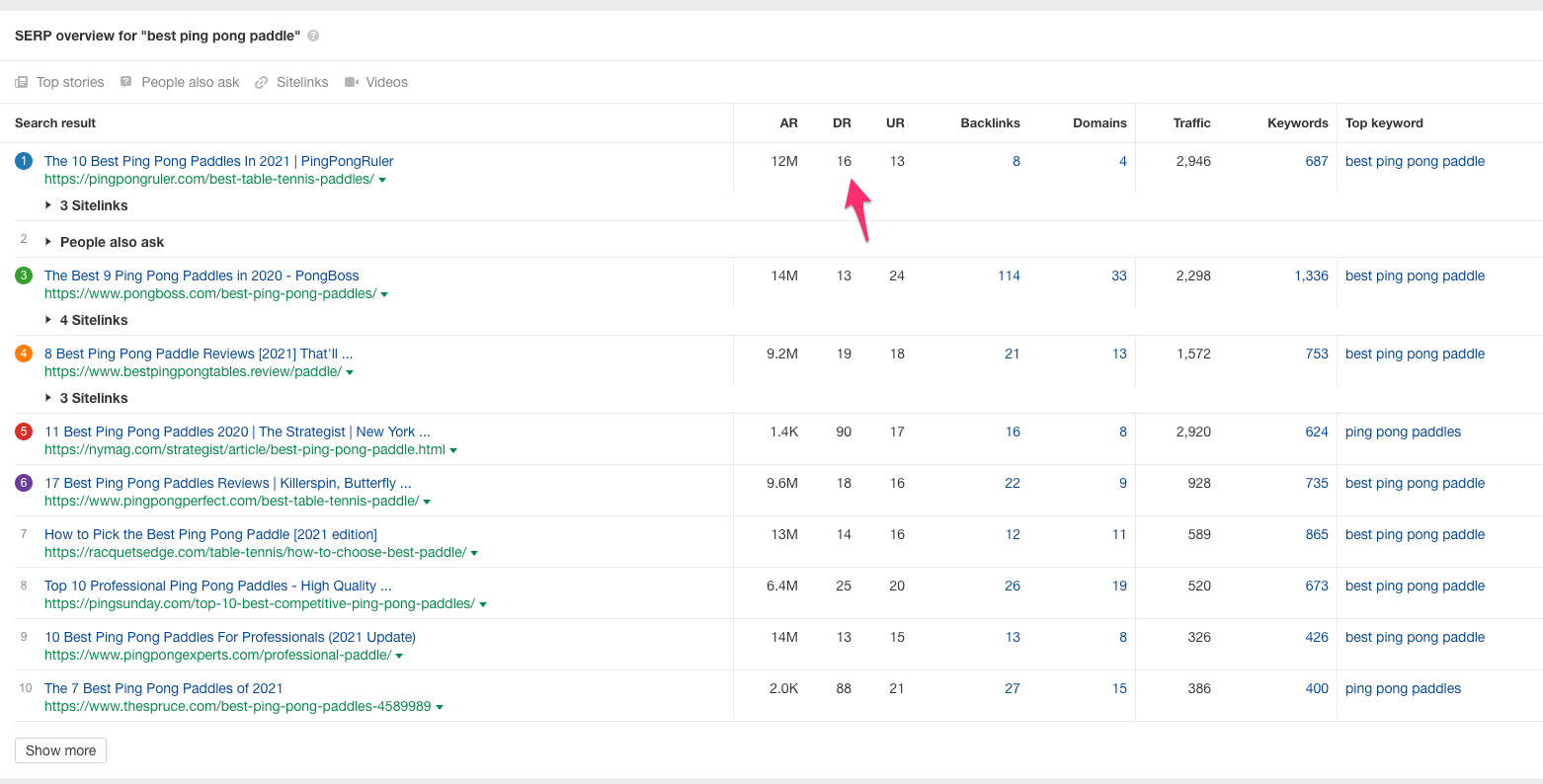Click the racquetsedge.com URL link
1543x784 pixels.
tap(256, 553)
